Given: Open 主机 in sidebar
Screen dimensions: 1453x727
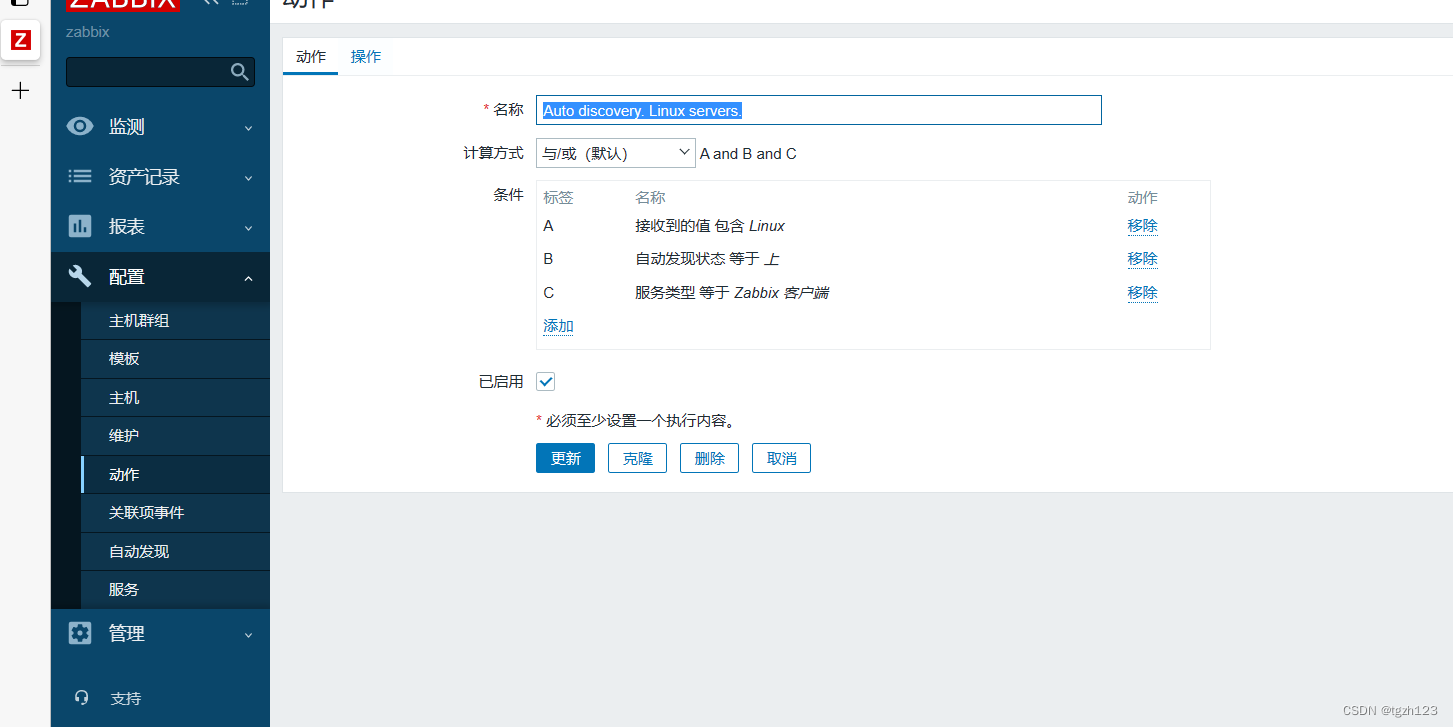Looking at the screenshot, I should [x=175, y=398].
